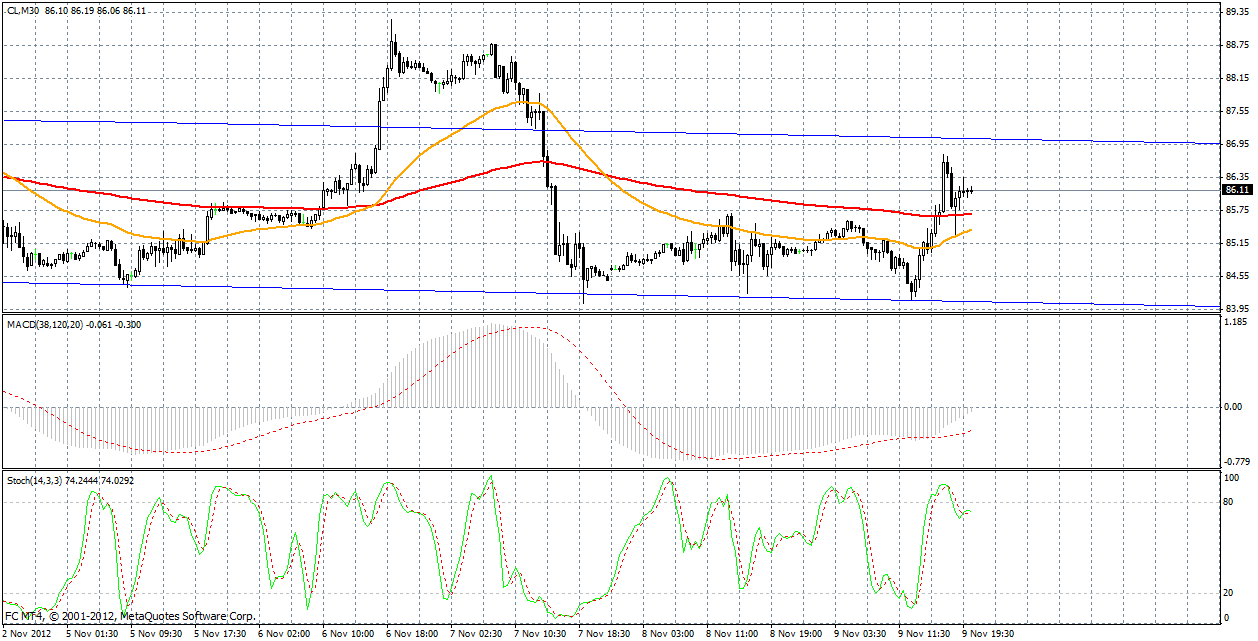
Task: Click the -0.779 MACD scale value
Action: (x=1236, y=462)
